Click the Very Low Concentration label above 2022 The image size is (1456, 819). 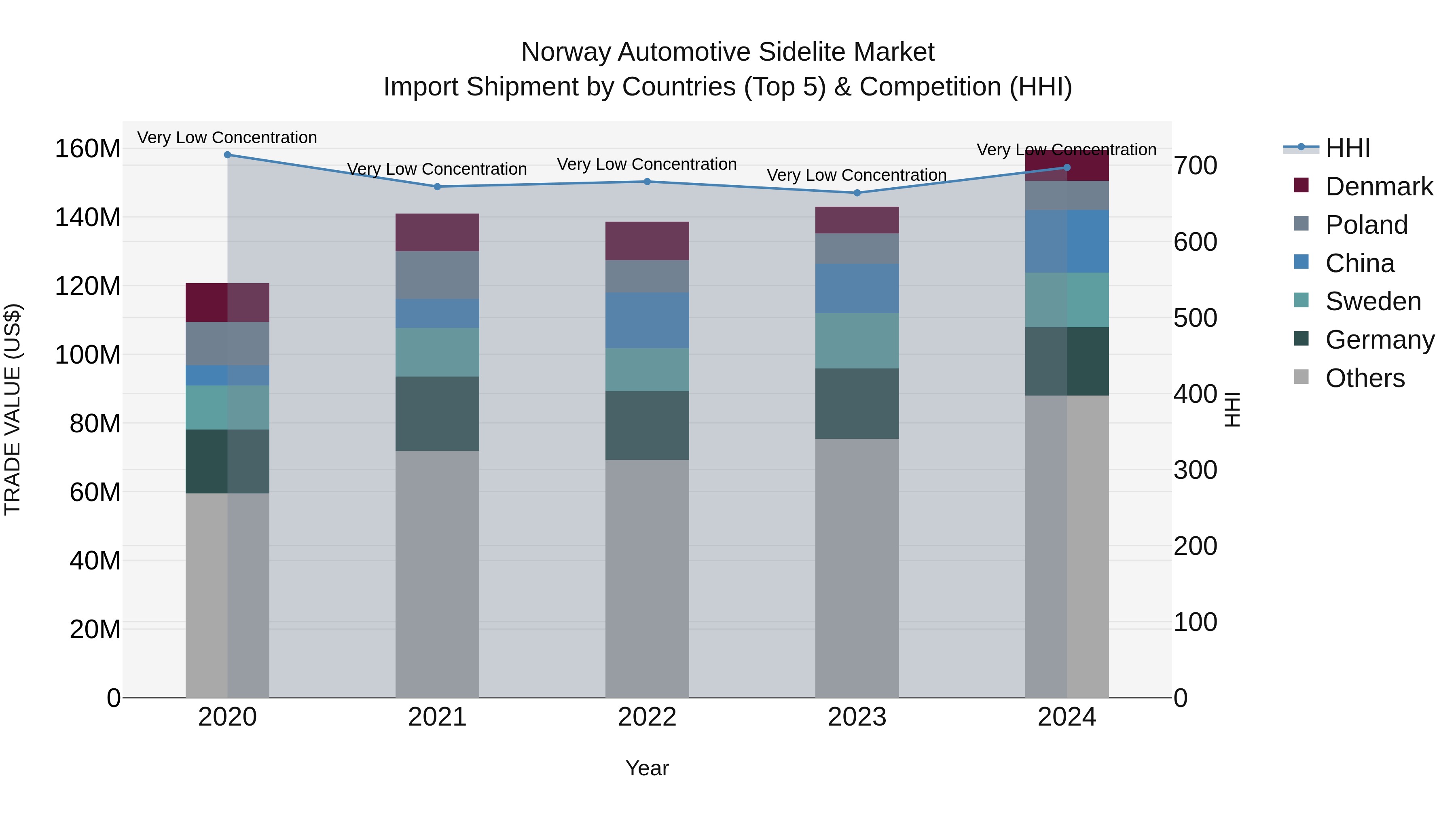647,165
